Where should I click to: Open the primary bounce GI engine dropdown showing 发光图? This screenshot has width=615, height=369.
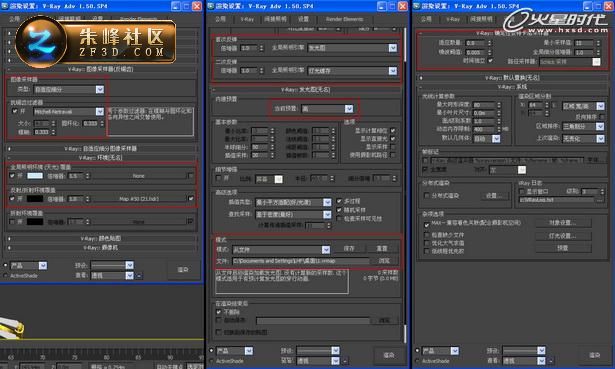pyautogui.click(x=352, y=48)
